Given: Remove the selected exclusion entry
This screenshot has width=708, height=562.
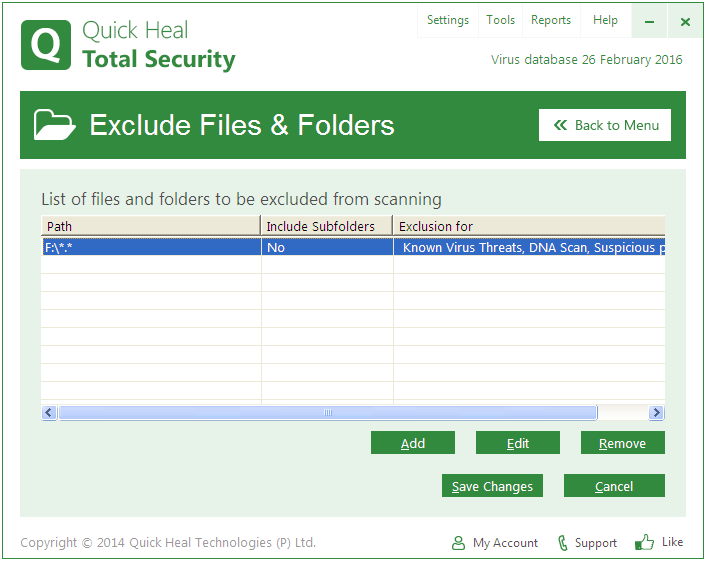Looking at the screenshot, I should [622, 443].
